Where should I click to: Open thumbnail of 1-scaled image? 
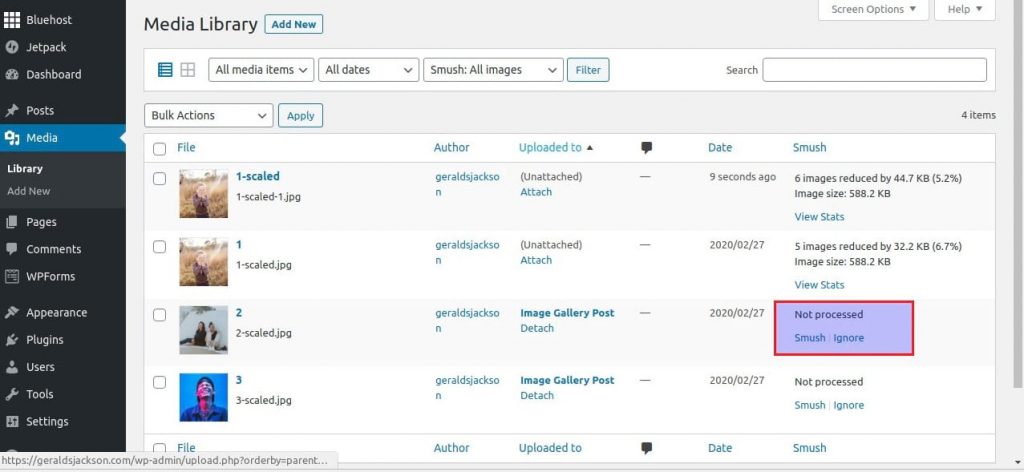204,194
